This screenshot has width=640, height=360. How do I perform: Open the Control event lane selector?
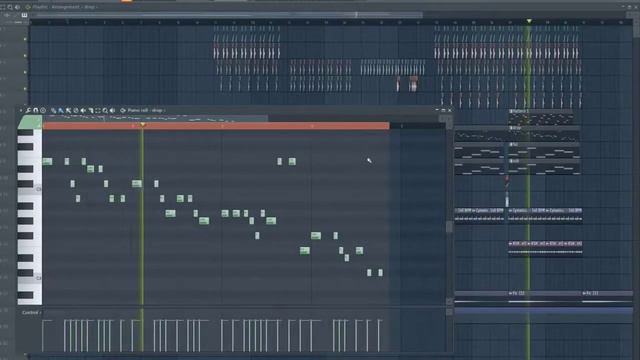(x=31, y=313)
